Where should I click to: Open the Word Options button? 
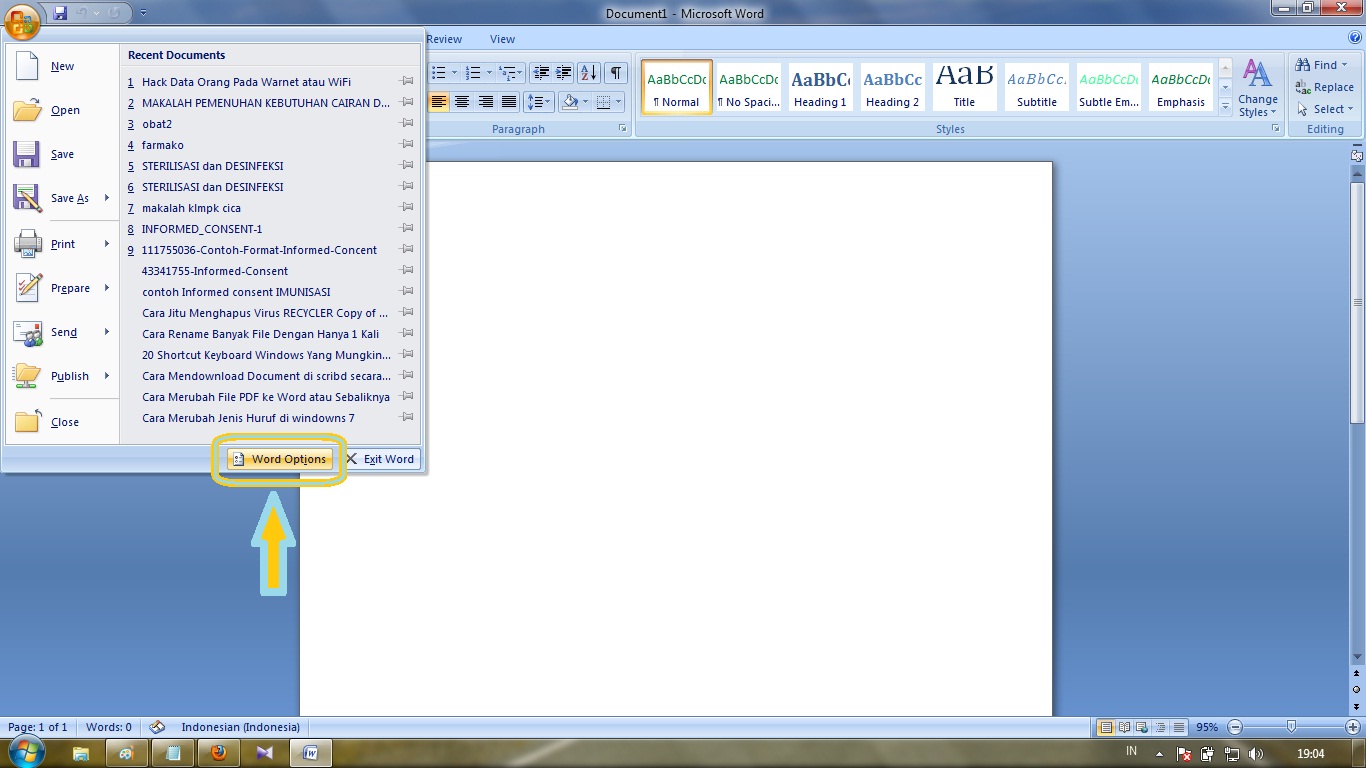coord(279,459)
